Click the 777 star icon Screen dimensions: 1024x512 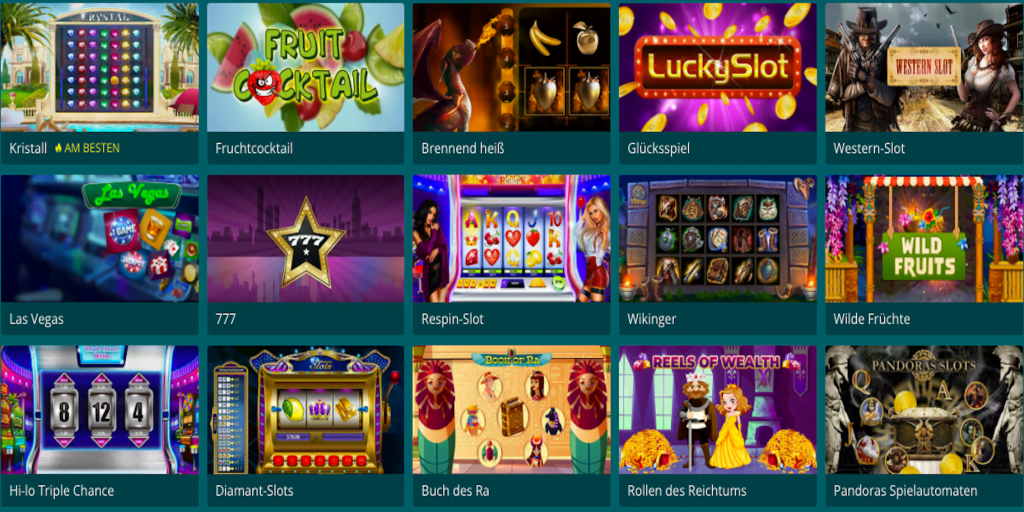[x=306, y=242]
